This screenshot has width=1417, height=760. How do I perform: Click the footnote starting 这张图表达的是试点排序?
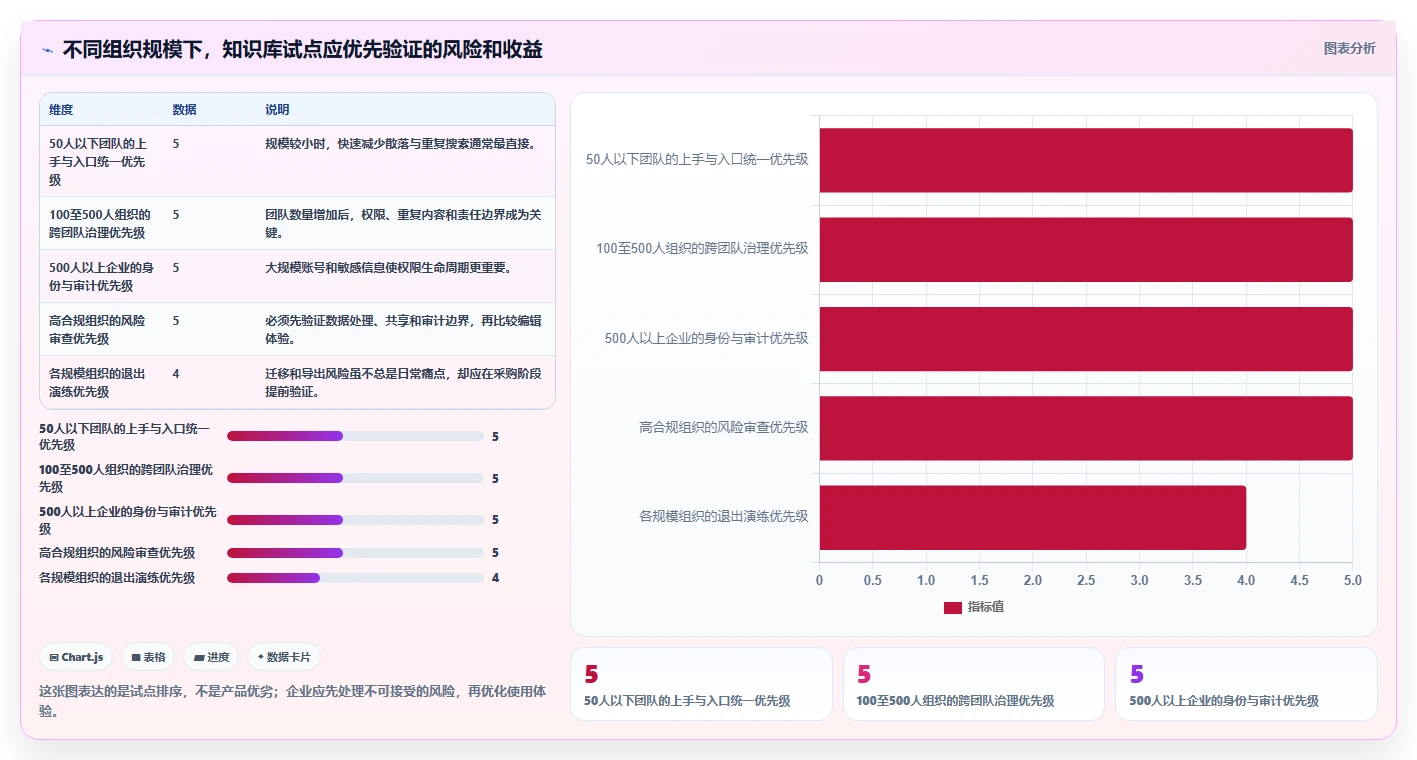(x=293, y=701)
